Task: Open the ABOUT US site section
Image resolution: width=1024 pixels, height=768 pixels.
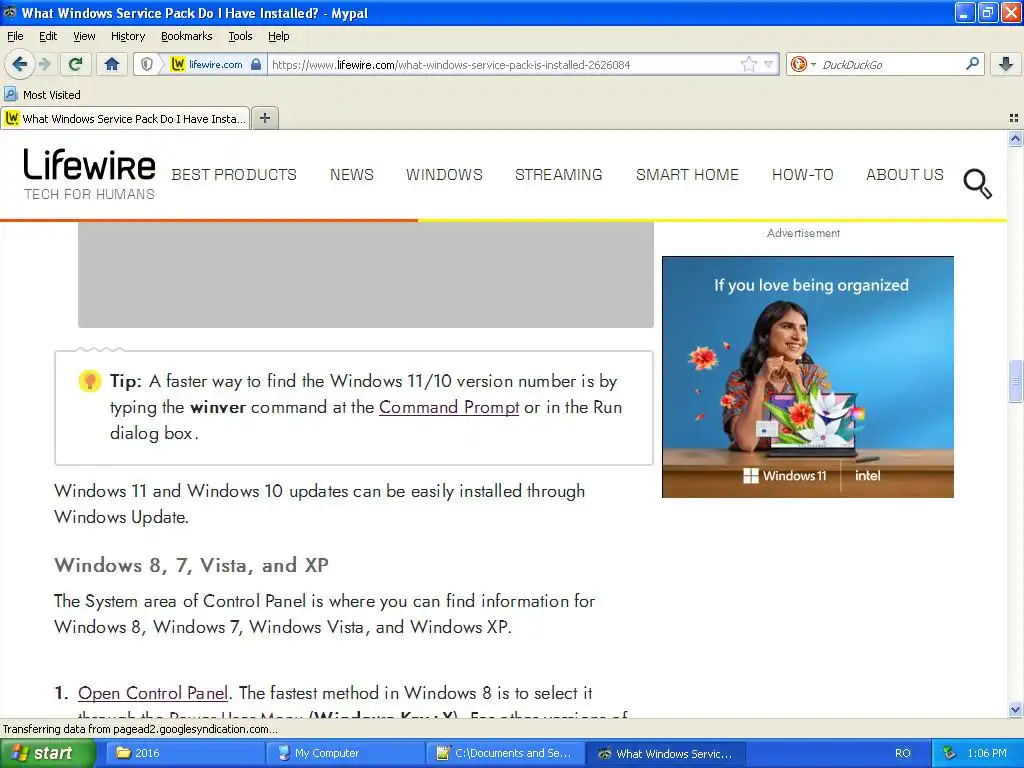Action: pyautogui.click(x=904, y=175)
